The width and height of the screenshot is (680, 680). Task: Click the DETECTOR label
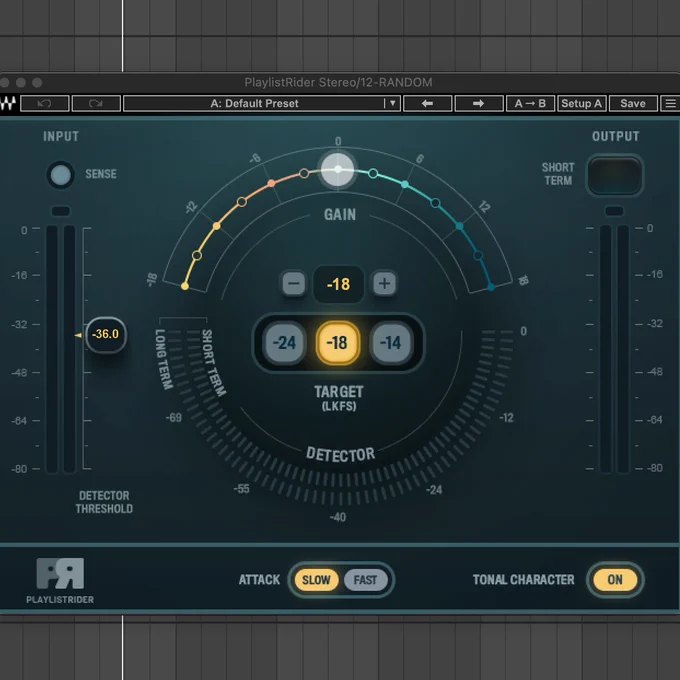click(x=340, y=454)
